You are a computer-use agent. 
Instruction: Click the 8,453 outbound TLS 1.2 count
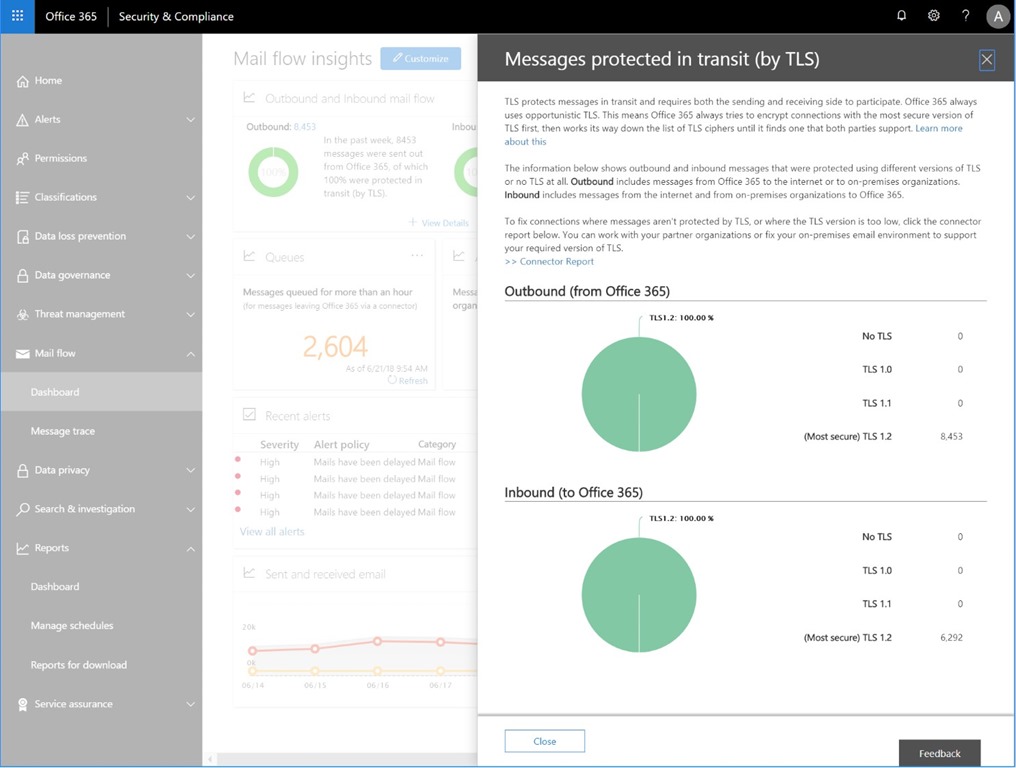951,437
